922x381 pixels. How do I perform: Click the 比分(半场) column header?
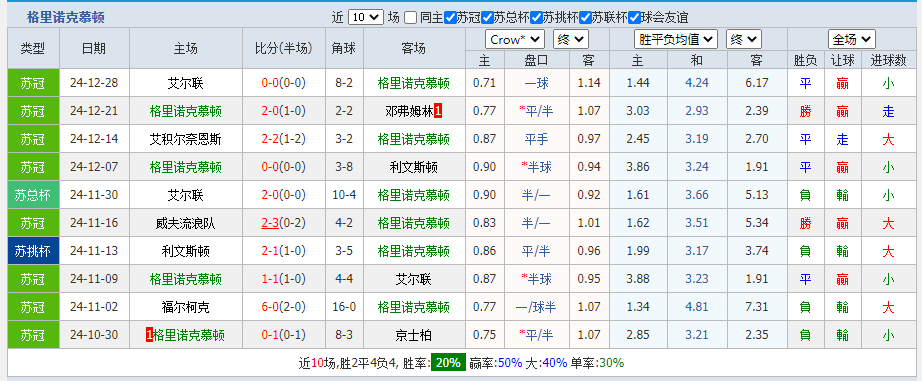click(284, 48)
